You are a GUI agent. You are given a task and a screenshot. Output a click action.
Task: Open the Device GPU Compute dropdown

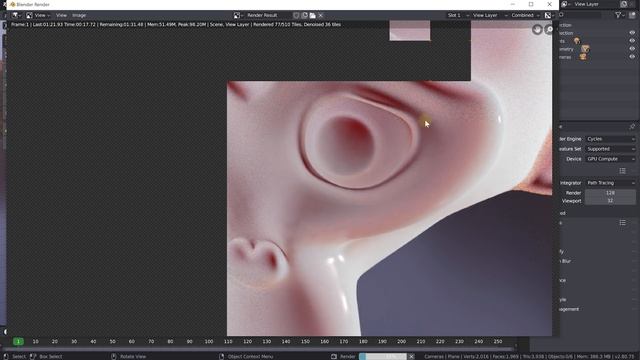tap(611, 159)
